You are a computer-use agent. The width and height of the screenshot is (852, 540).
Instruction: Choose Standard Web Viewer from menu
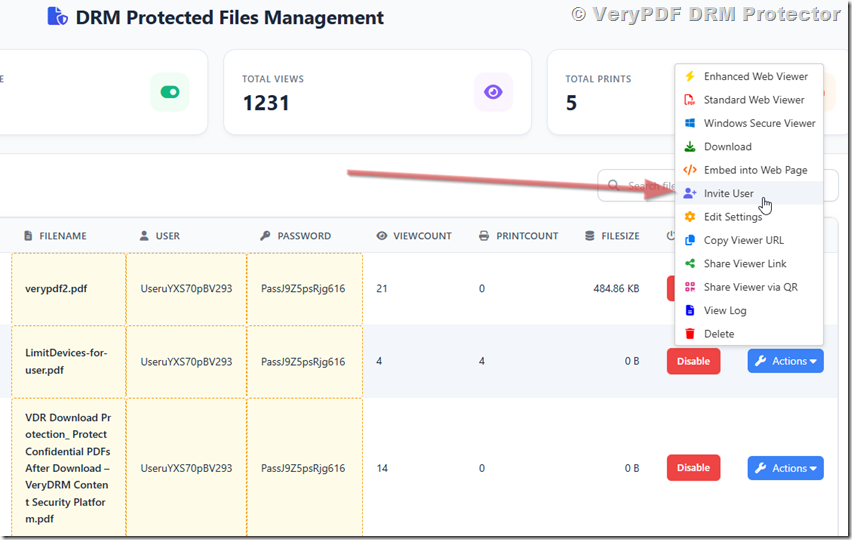click(749, 99)
